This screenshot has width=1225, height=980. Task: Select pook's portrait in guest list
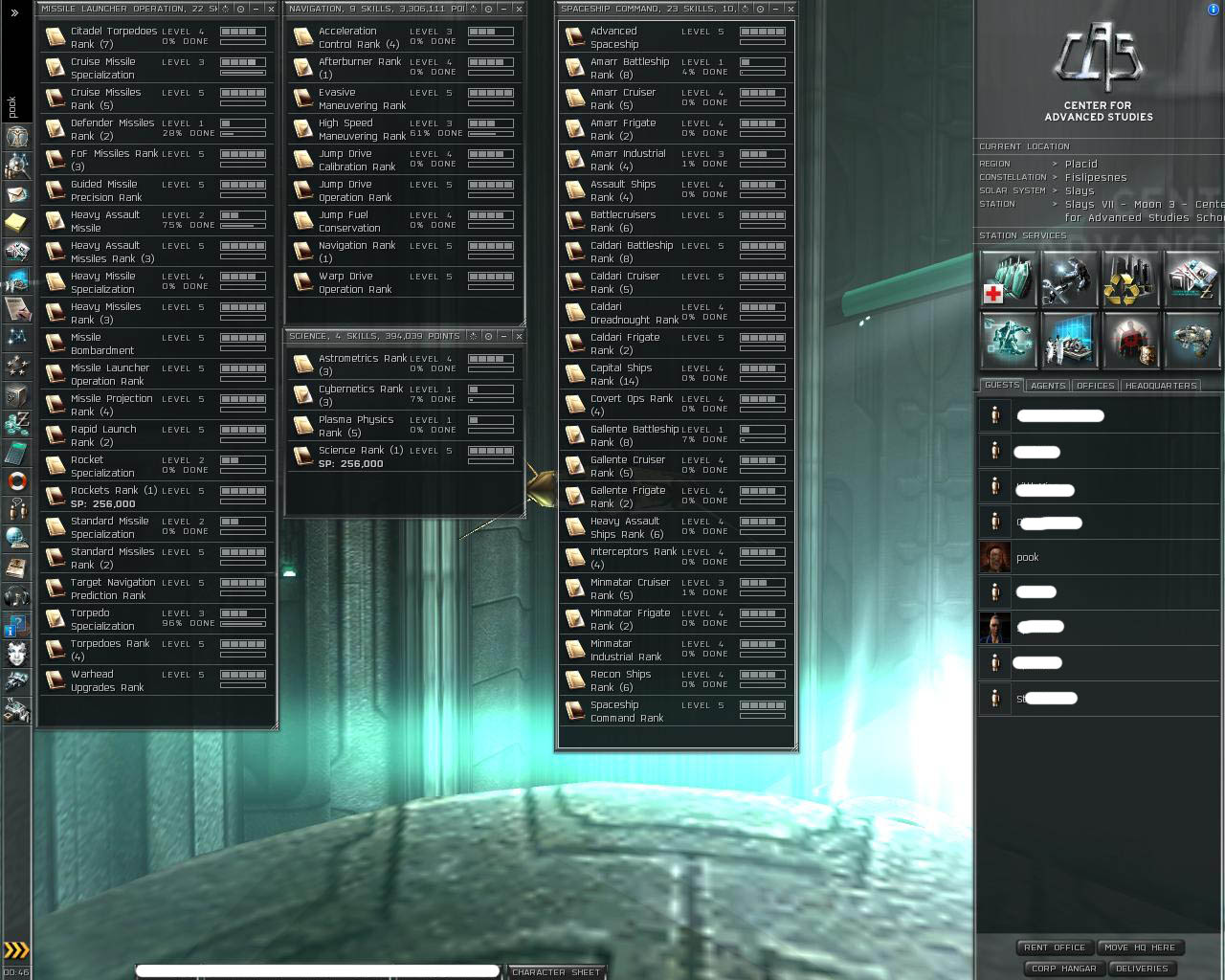pyautogui.click(x=995, y=557)
